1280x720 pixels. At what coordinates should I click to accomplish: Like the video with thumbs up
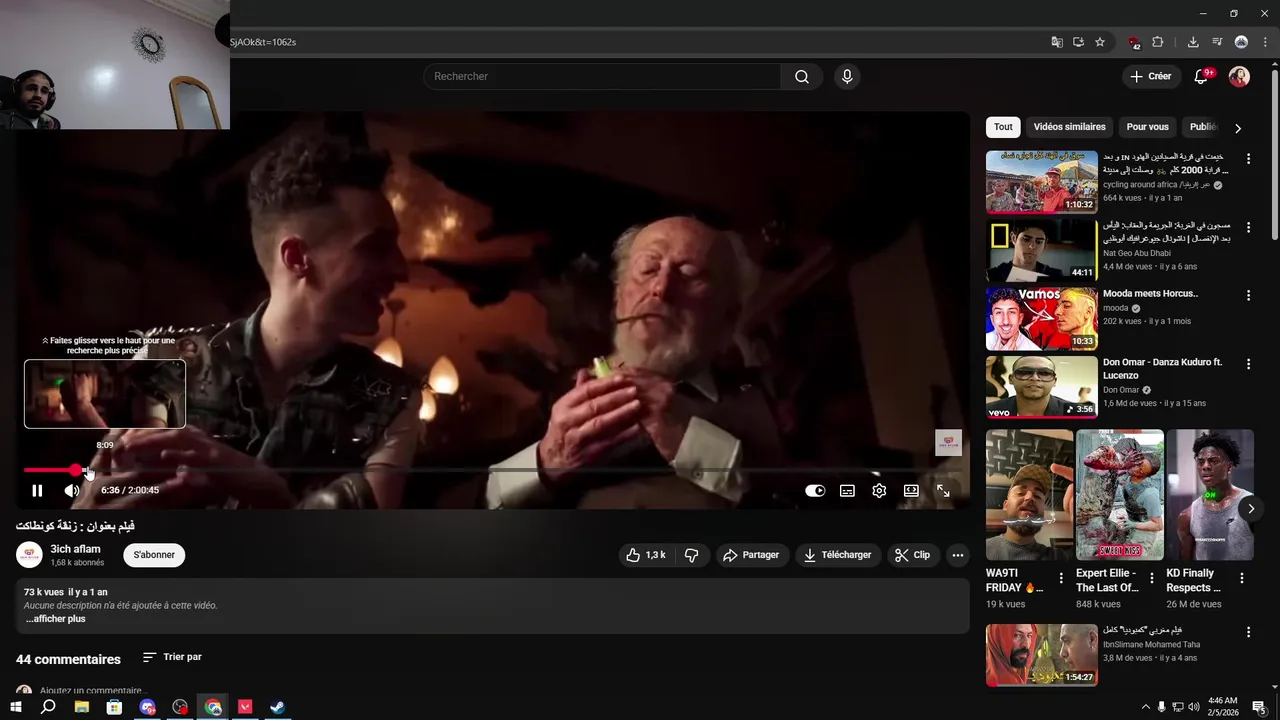(645, 555)
